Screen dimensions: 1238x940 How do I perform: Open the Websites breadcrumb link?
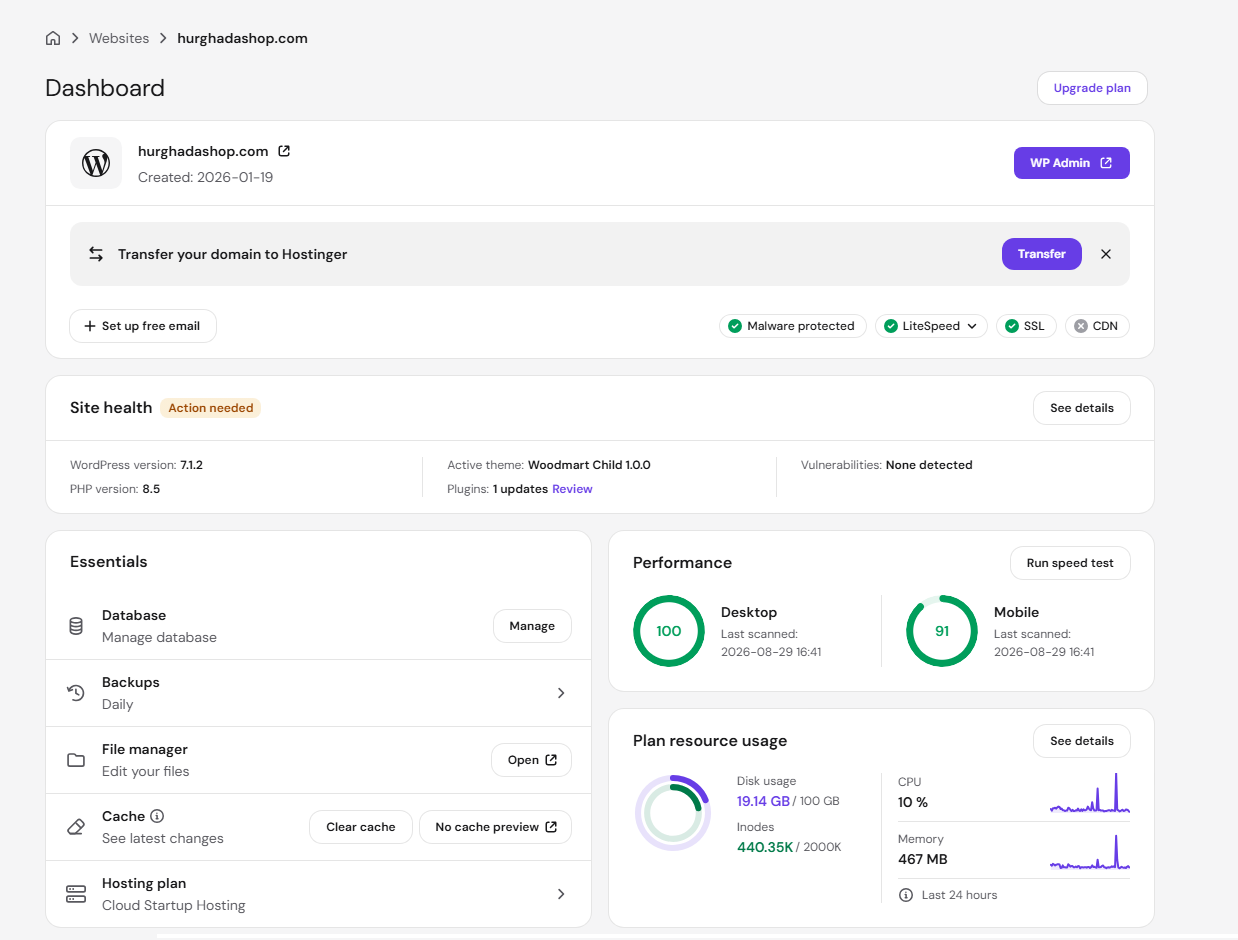click(x=119, y=38)
